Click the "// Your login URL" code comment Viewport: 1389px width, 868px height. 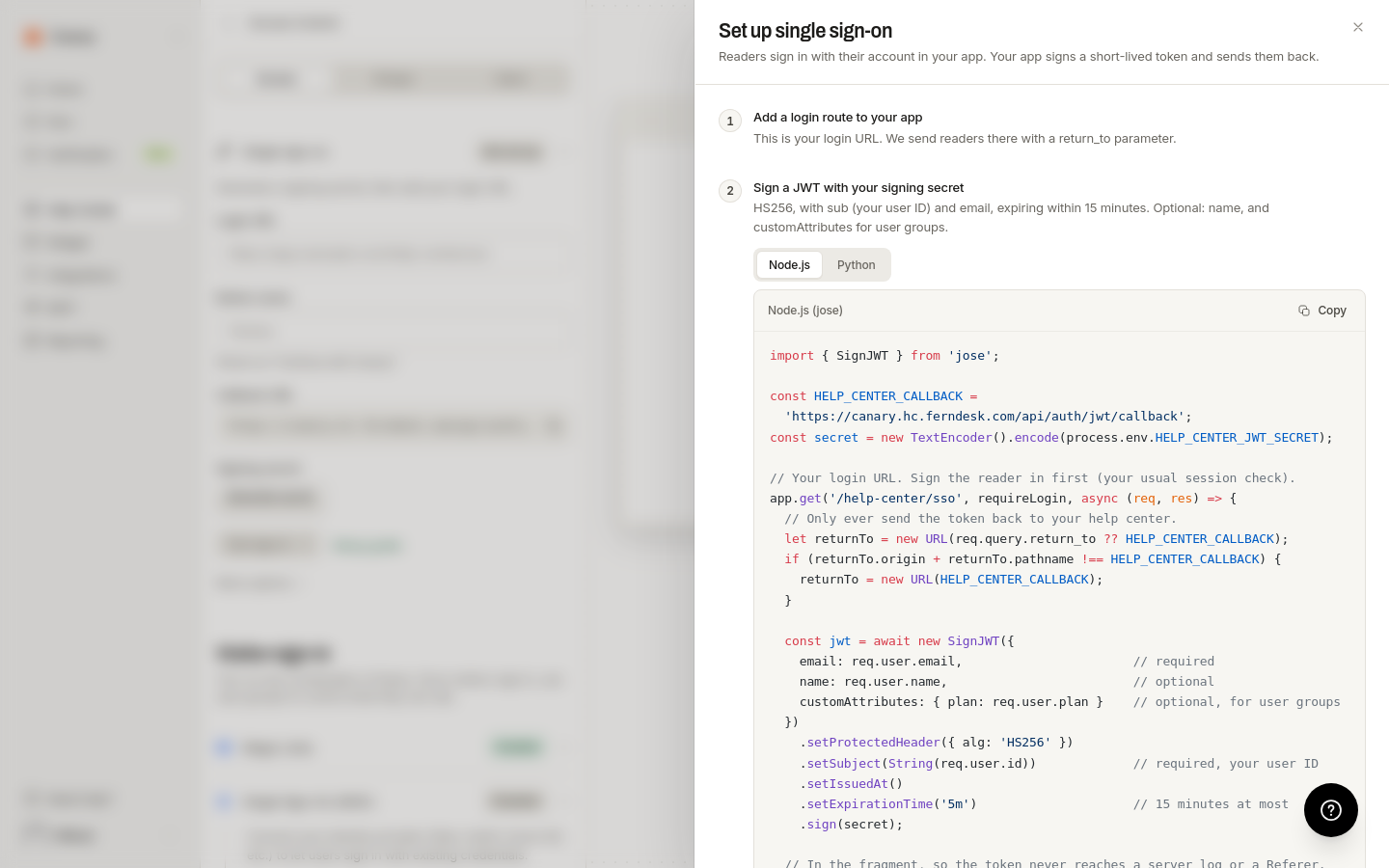(1032, 478)
